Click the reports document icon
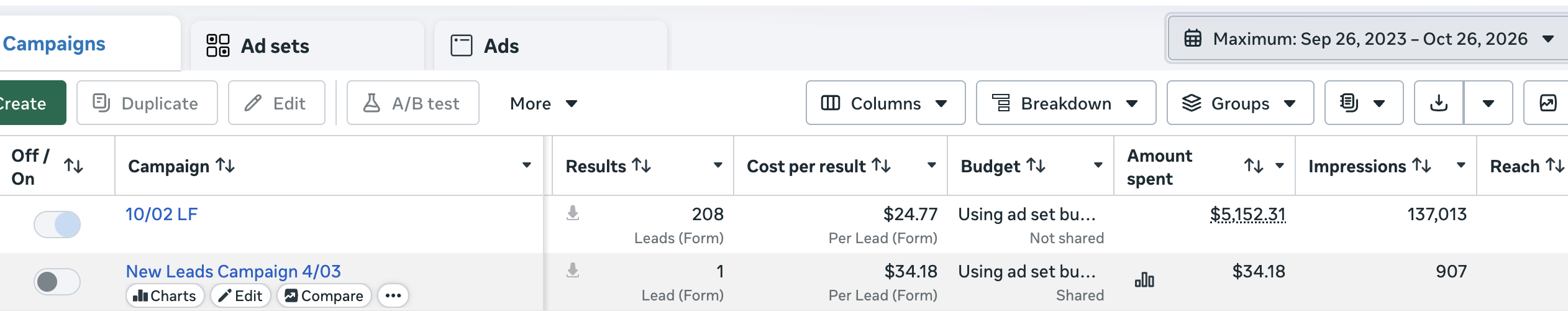1568x311 pixels. [x=1349, y=103]
